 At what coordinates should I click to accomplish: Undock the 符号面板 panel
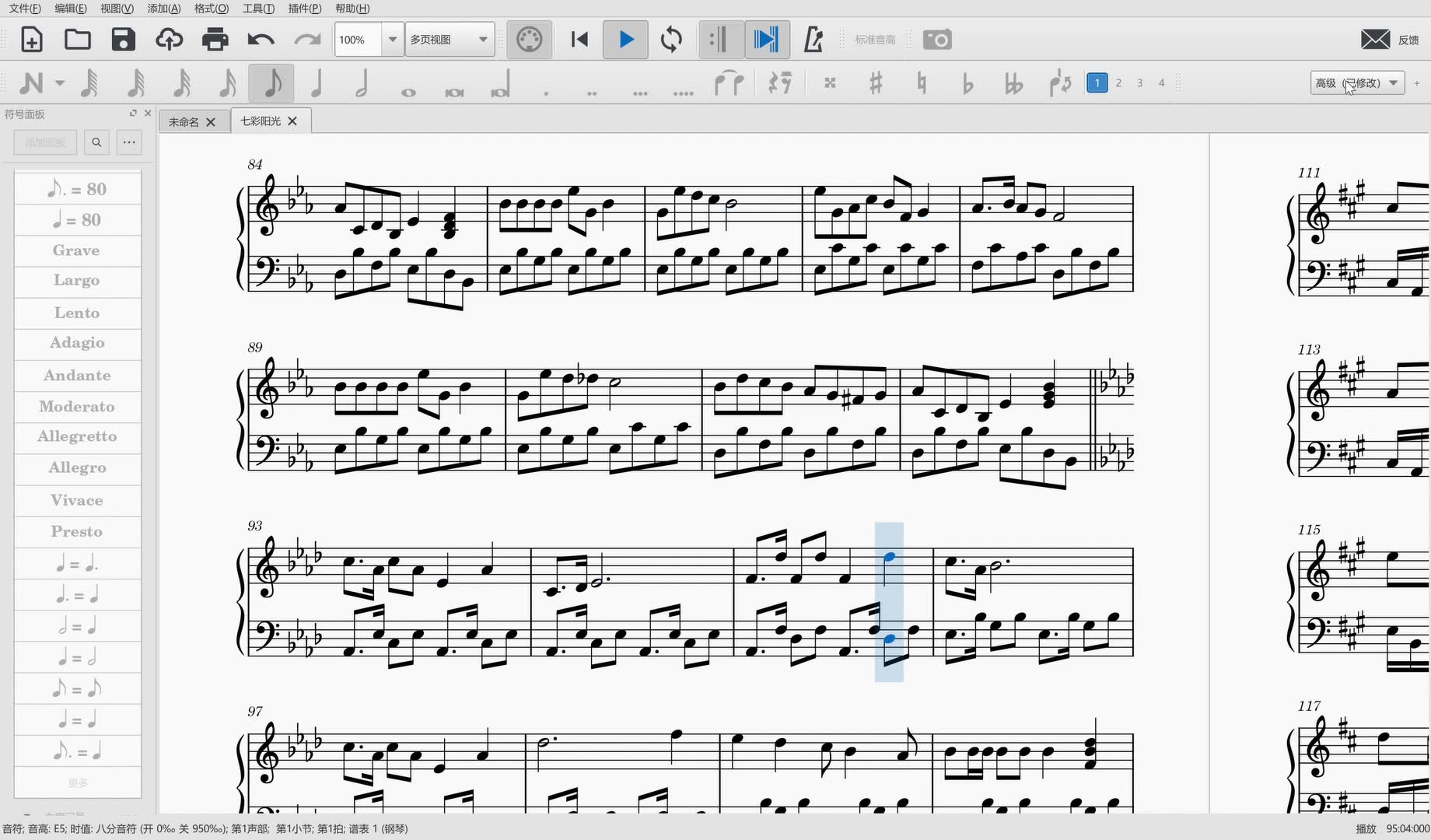click(x=133, y=114)
